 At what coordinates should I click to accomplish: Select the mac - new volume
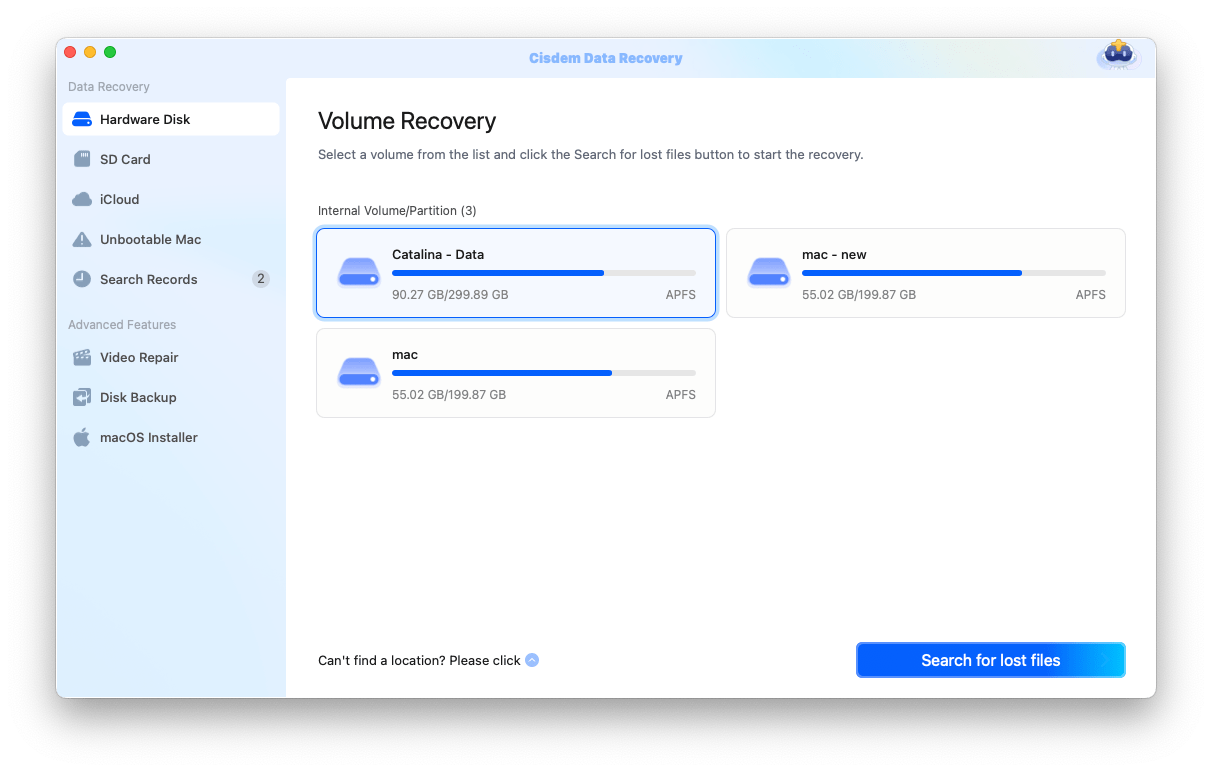pos(925,272)
